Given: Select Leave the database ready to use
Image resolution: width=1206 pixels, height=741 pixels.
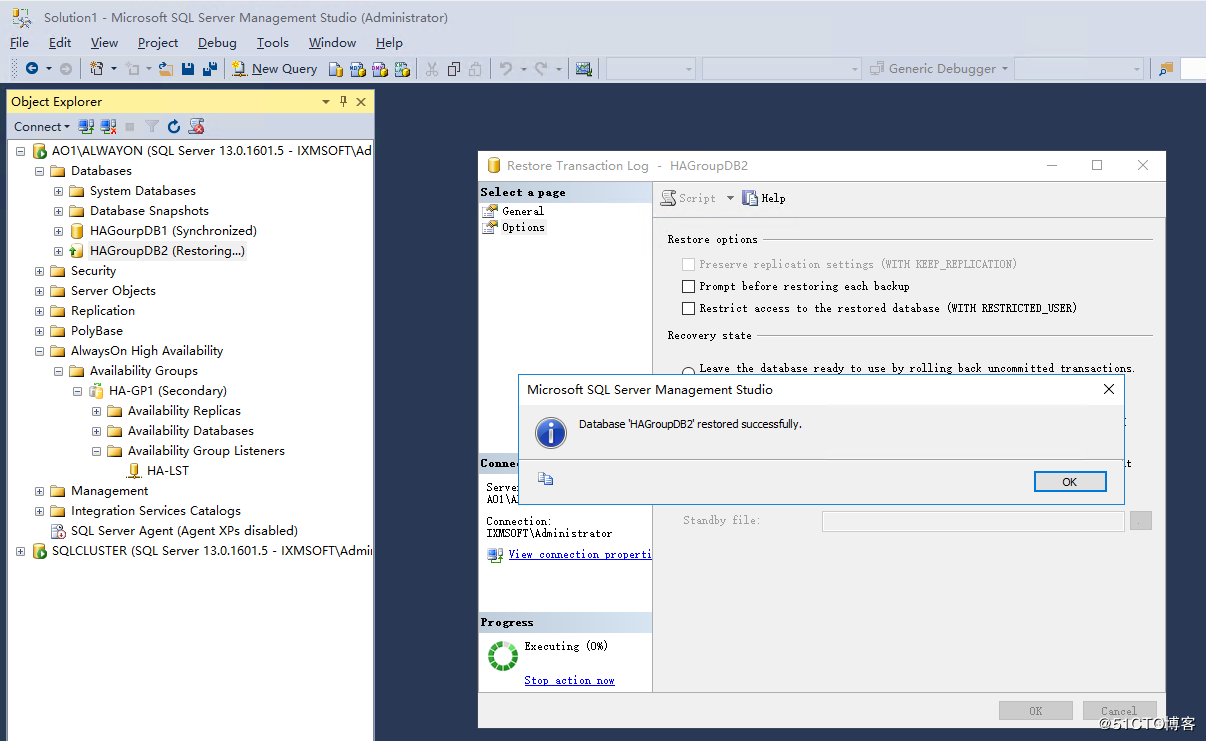Looking at the screenshot, I should [689, 368].
